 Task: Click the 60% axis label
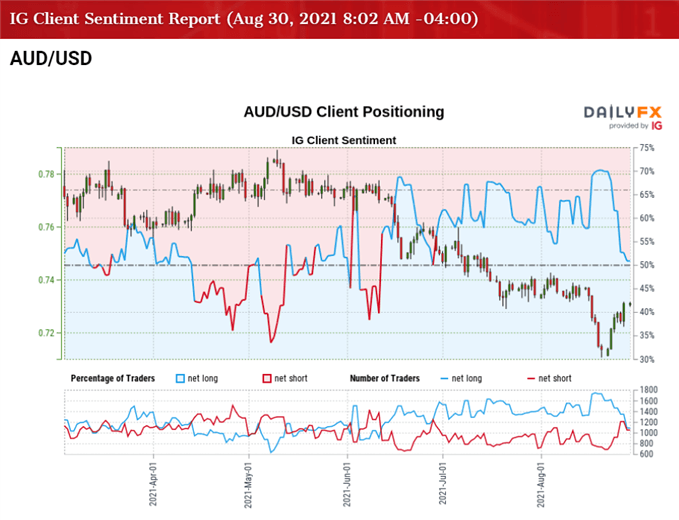click(647, 218)
